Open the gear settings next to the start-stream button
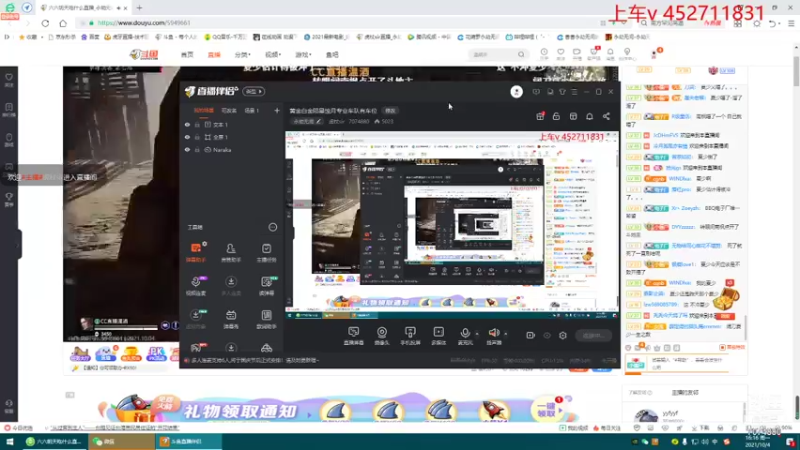Screen dimensions: 800x450 [563, 335]
